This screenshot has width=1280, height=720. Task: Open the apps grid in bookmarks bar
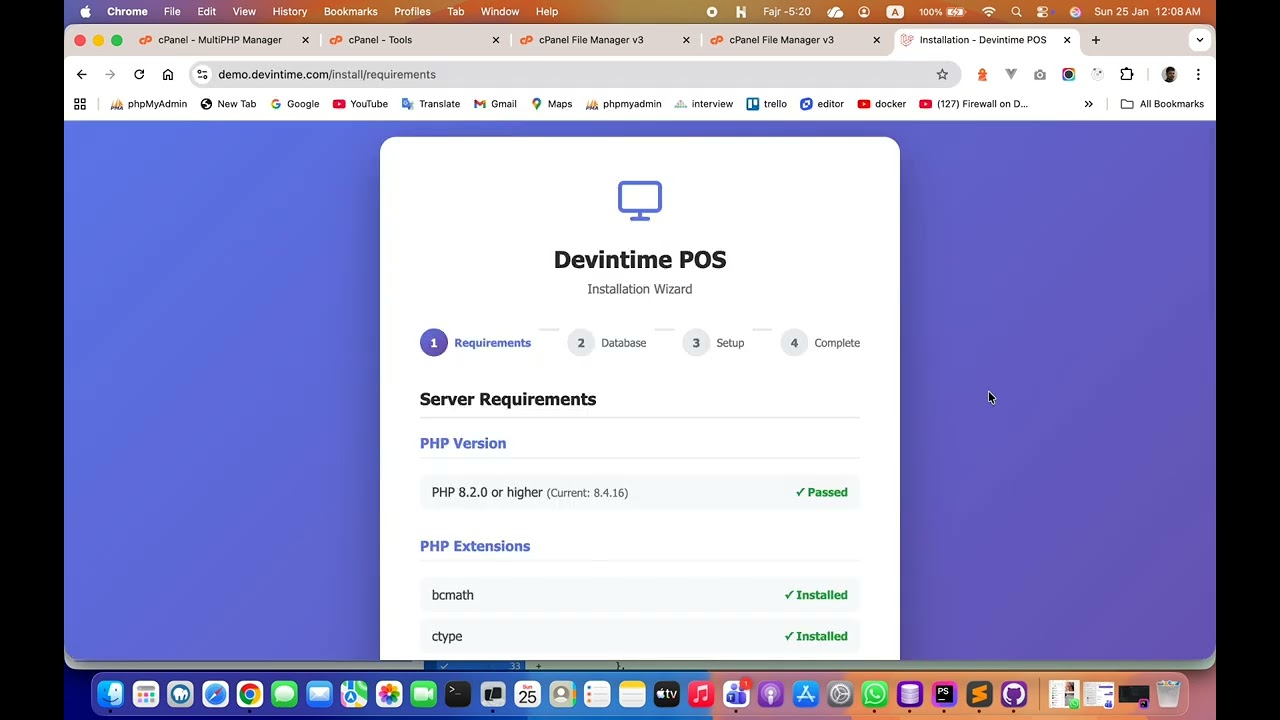coord(80,104)
